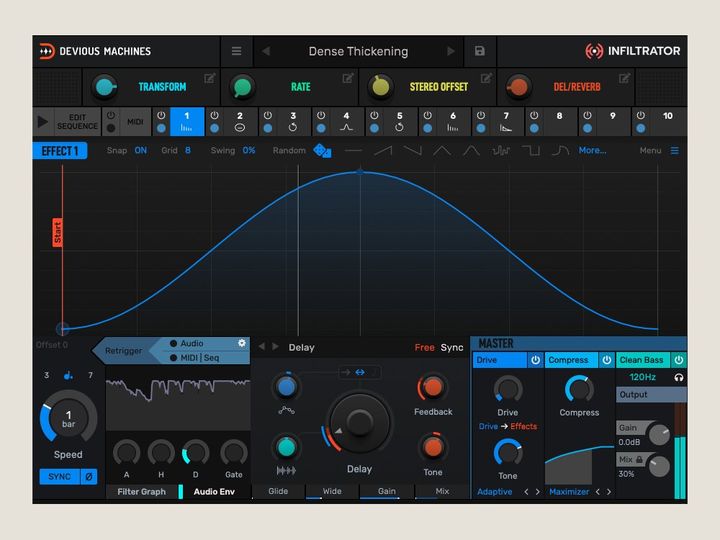Toggle the master Drive power button
The image size is (720, 540).
click(535, 360)
